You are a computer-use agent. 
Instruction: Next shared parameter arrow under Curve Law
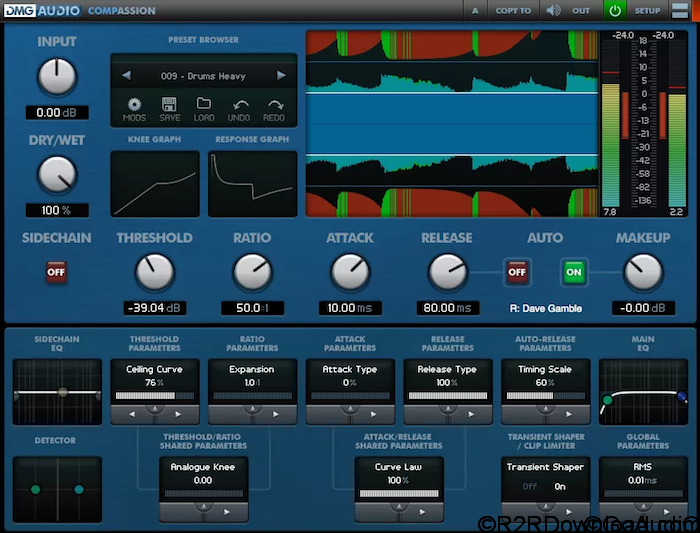(422, 512)
